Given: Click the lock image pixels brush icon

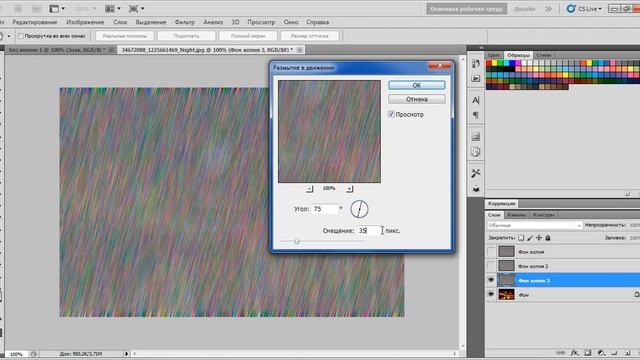Looking at the screenshot, I should click(530, 238).
